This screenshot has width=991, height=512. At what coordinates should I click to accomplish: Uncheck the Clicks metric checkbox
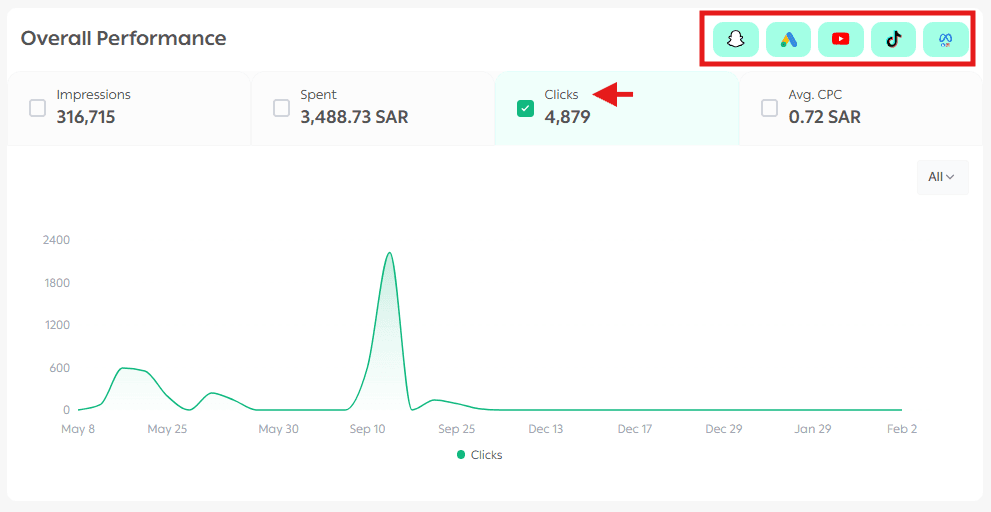[525, 108]
